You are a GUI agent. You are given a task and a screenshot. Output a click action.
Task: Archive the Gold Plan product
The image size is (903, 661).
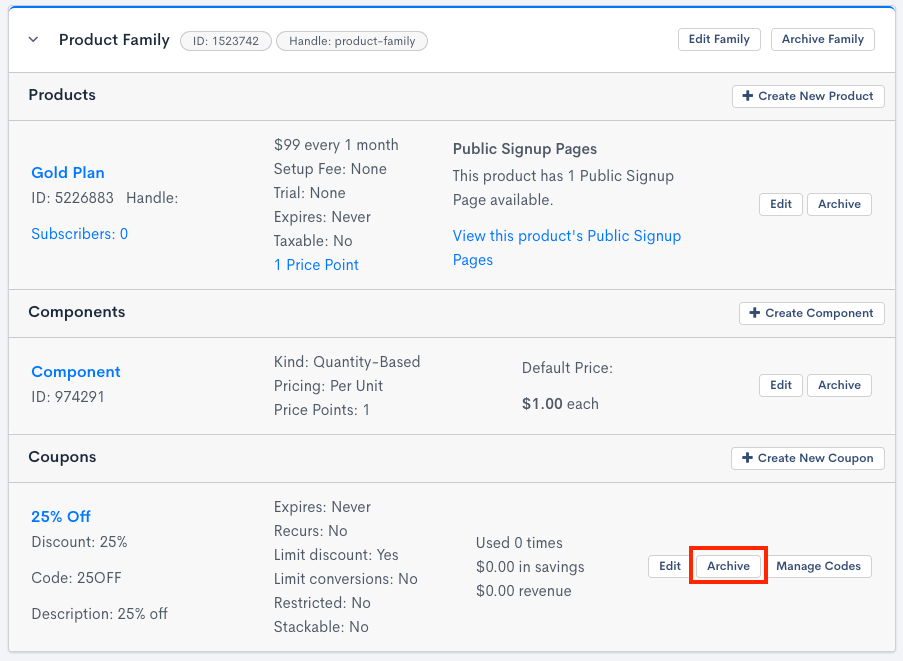839,204
